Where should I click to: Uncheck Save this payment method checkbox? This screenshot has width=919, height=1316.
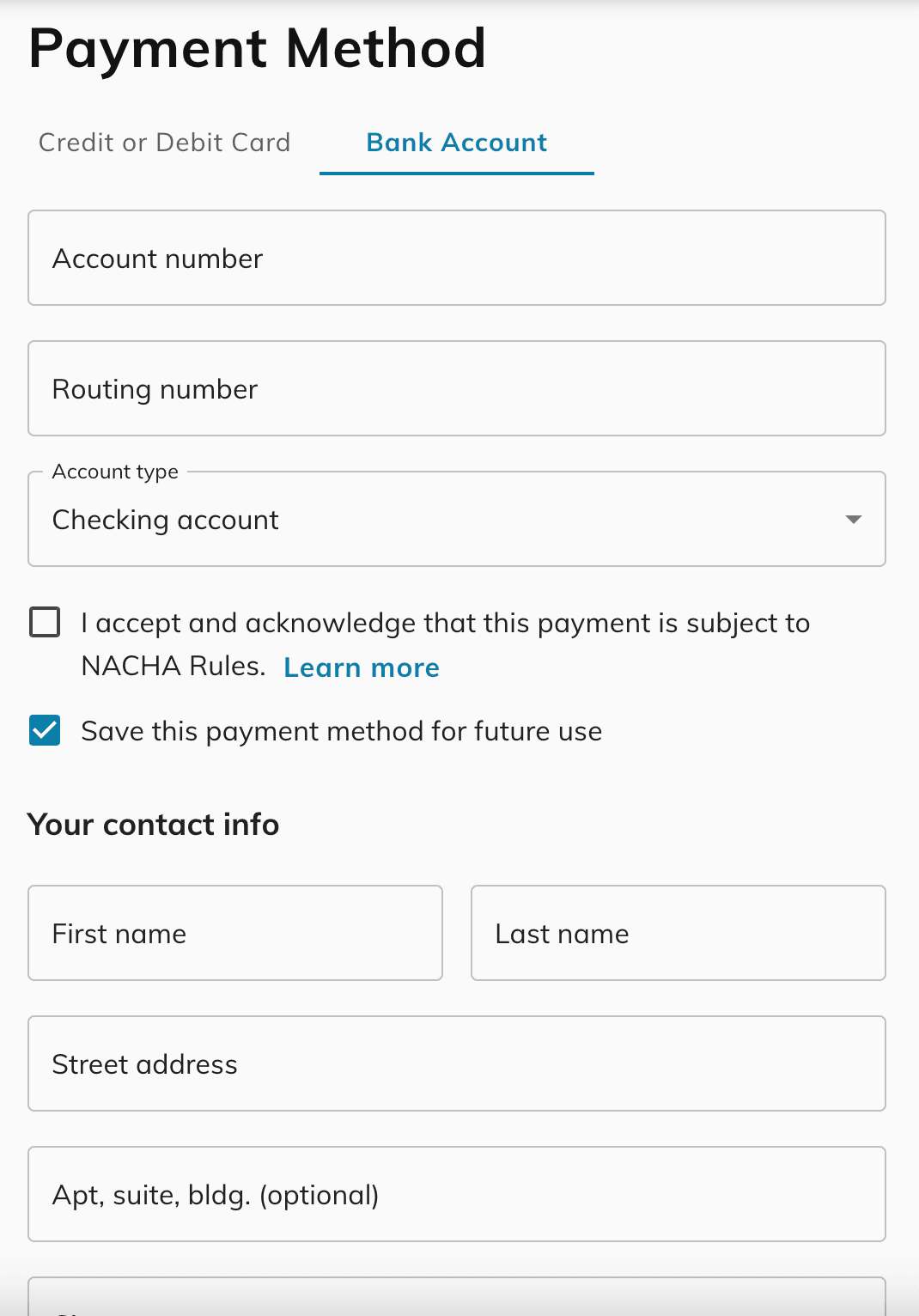pos(45,730)
